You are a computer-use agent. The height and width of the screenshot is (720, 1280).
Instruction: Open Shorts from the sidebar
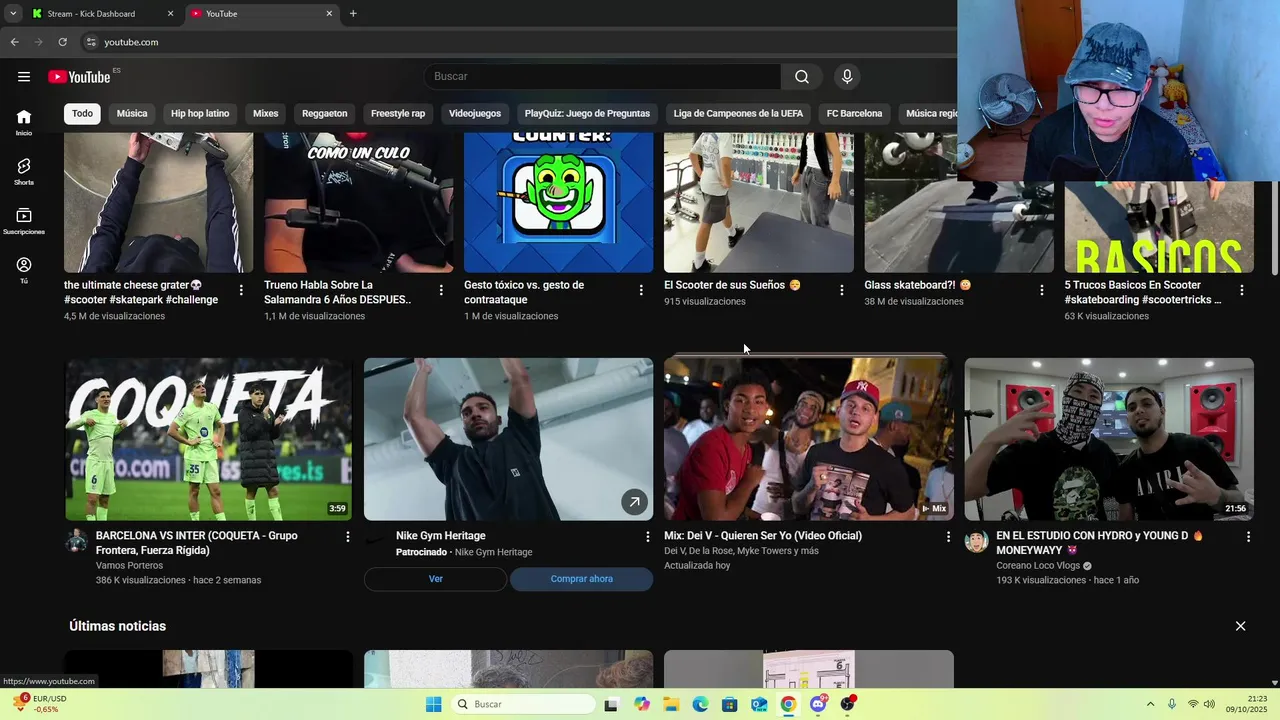click(24, 171)
